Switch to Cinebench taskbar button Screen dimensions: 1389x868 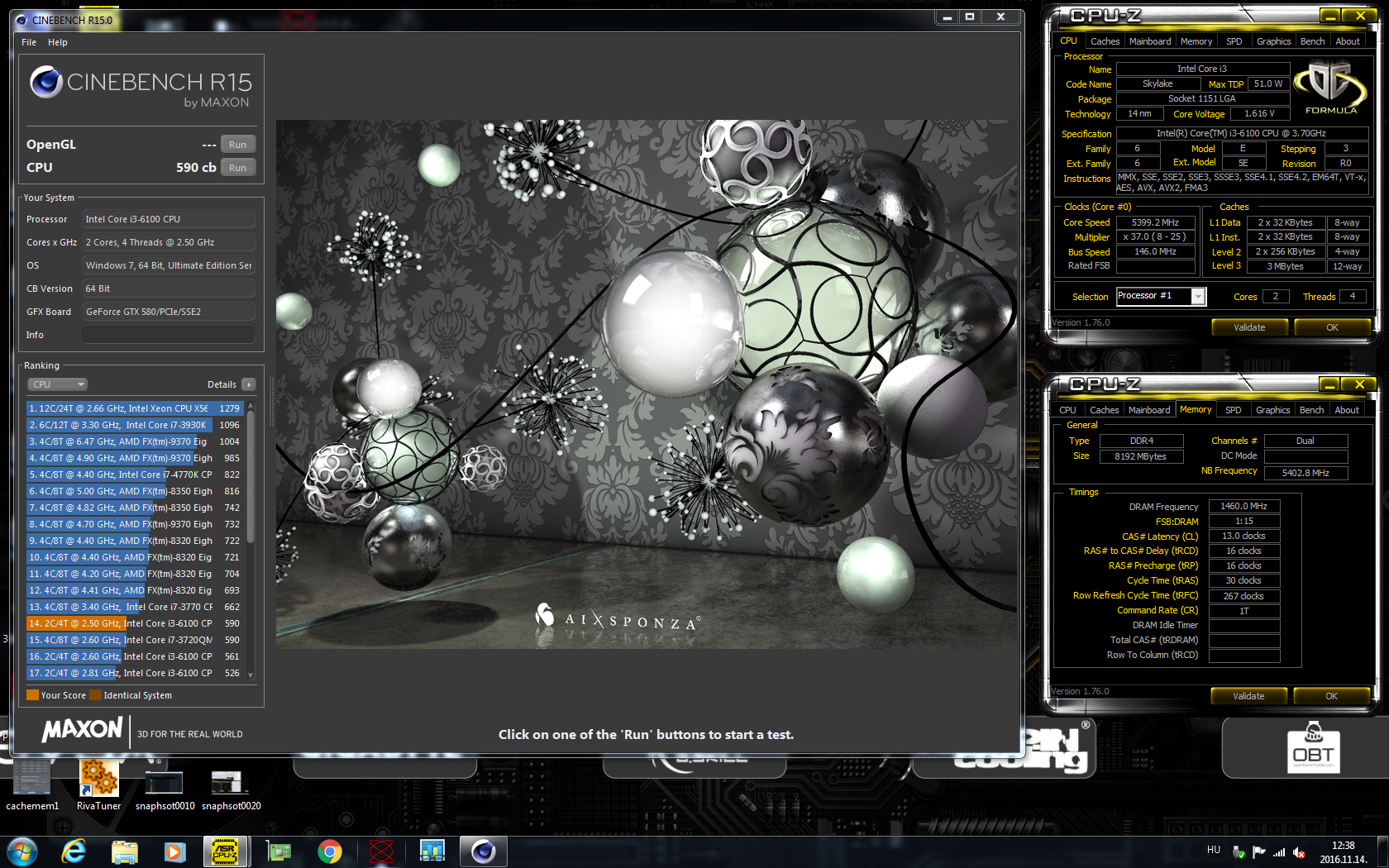click(x=484, y=851)
